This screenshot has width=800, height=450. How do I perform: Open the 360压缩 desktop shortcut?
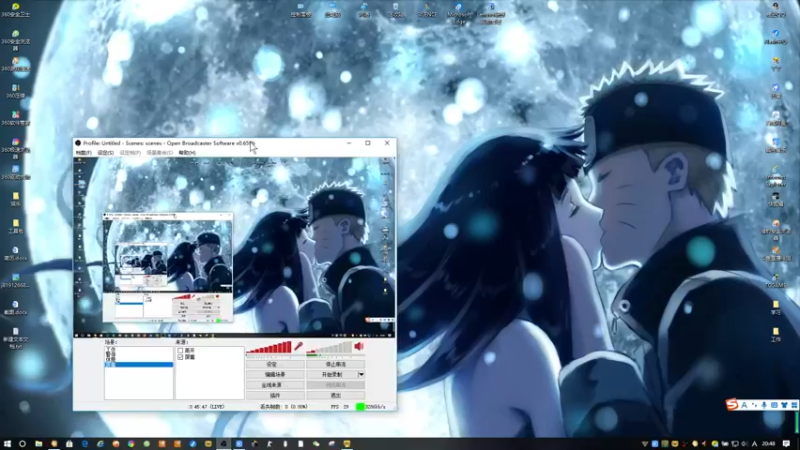pyautogui.click(x=15, y=91)
